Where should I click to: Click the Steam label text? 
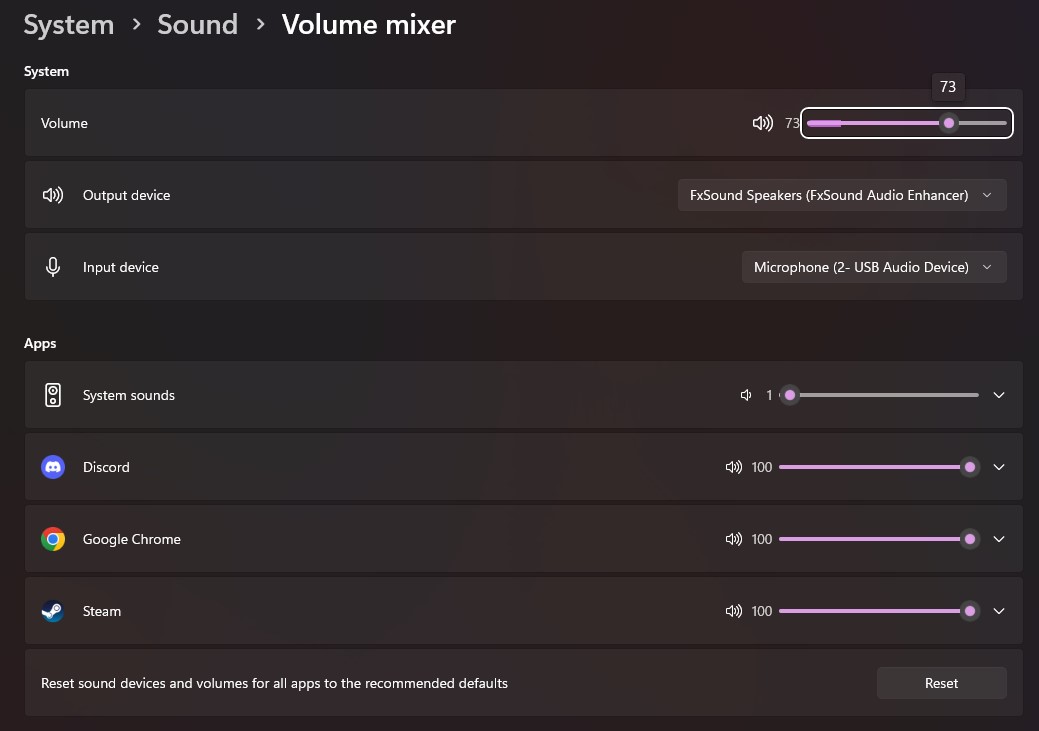(102, 611)
